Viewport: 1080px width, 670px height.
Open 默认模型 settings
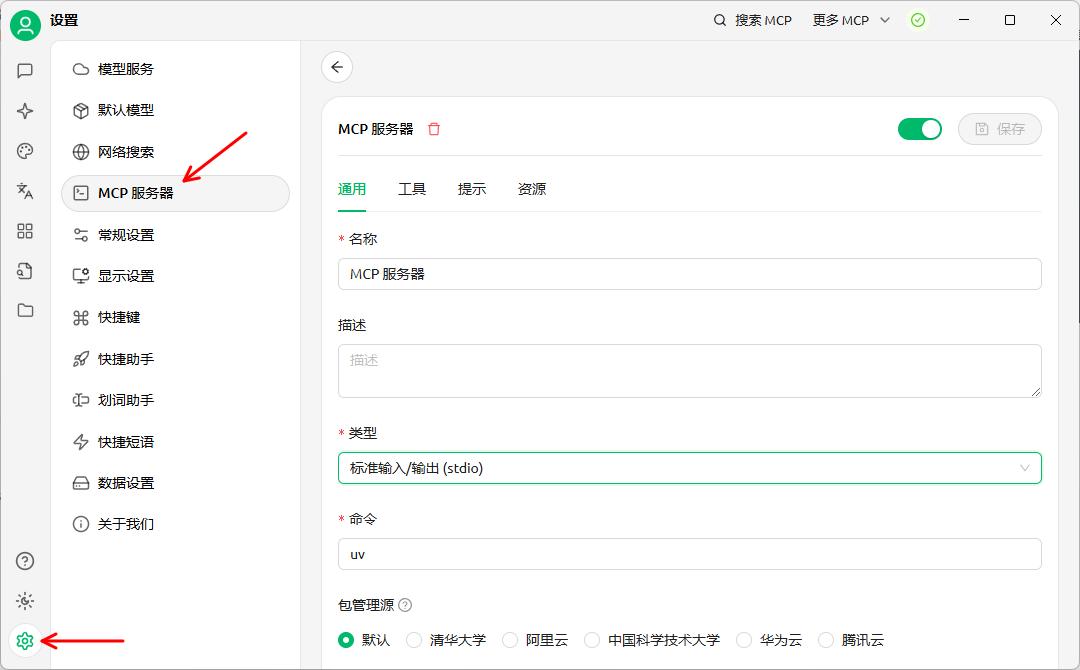175,110
